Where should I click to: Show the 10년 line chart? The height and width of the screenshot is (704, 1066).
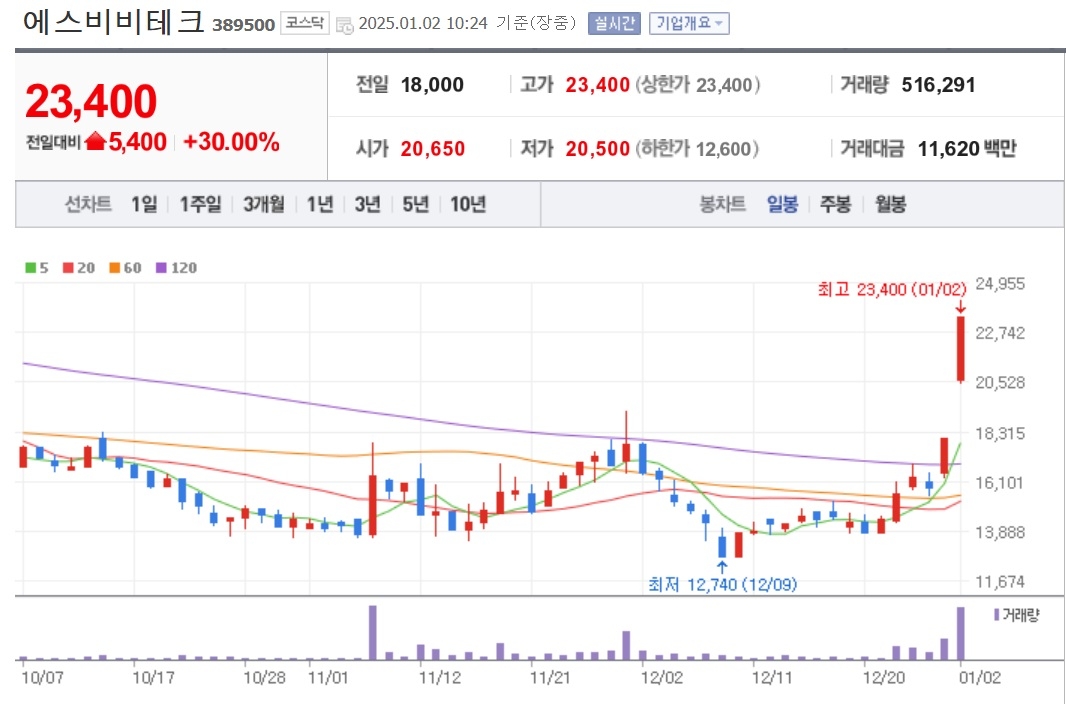468,204
